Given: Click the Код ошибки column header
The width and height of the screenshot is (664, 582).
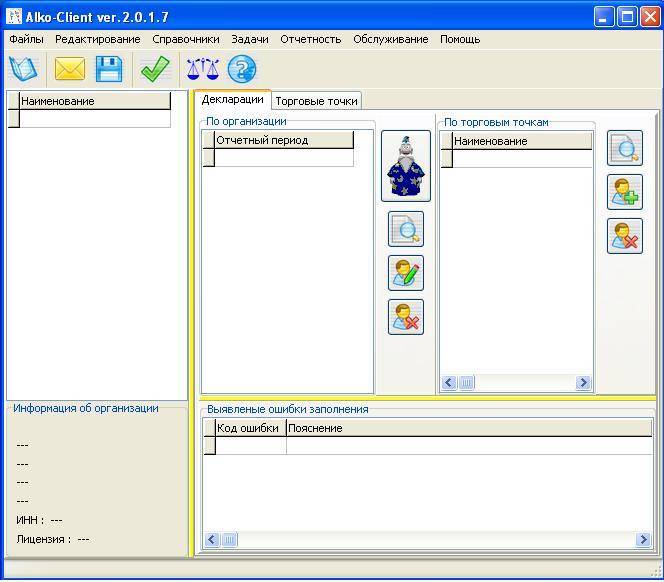Looking at the screenshot, I should pyautogui.click(x=247, y=428).
